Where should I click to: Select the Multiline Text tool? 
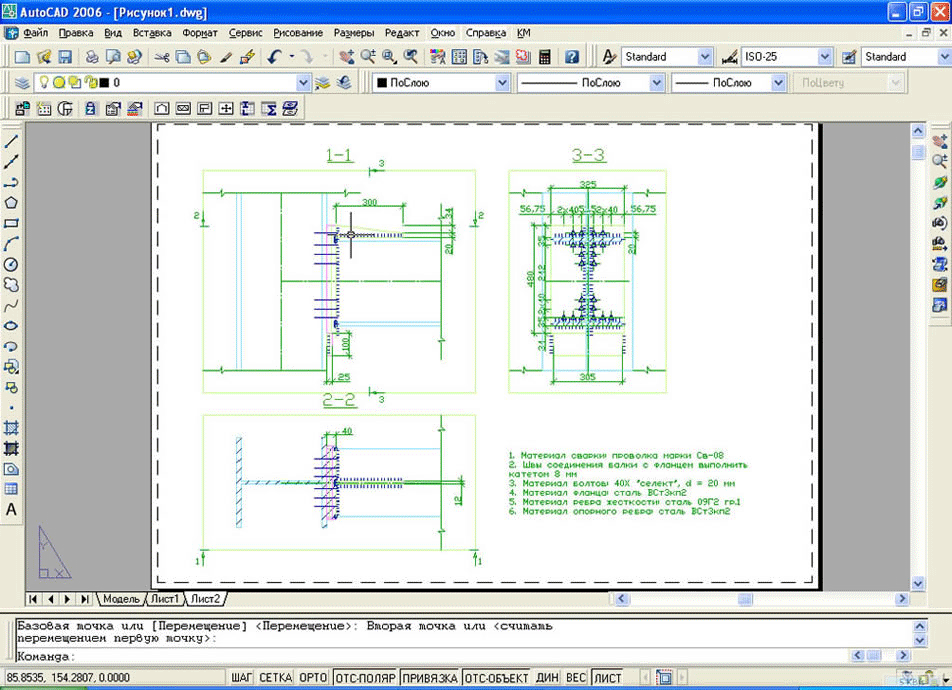(x=12, y=509)
